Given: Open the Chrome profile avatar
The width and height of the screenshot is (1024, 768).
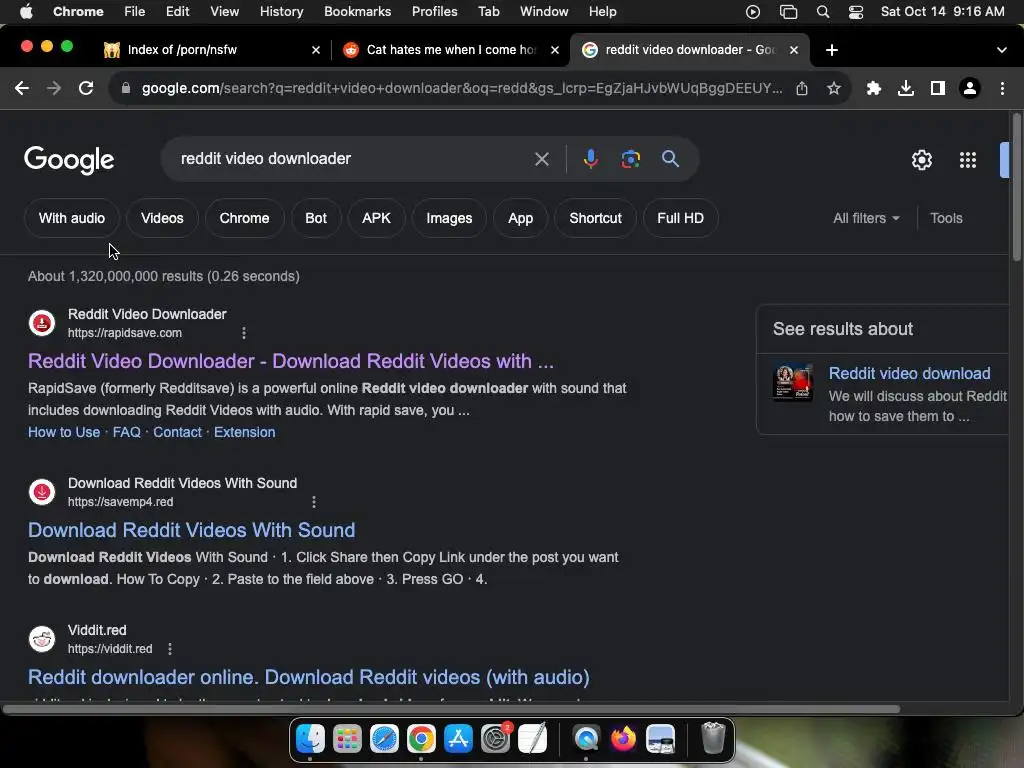Looking at the screenshot, I should tap(970, 88).
